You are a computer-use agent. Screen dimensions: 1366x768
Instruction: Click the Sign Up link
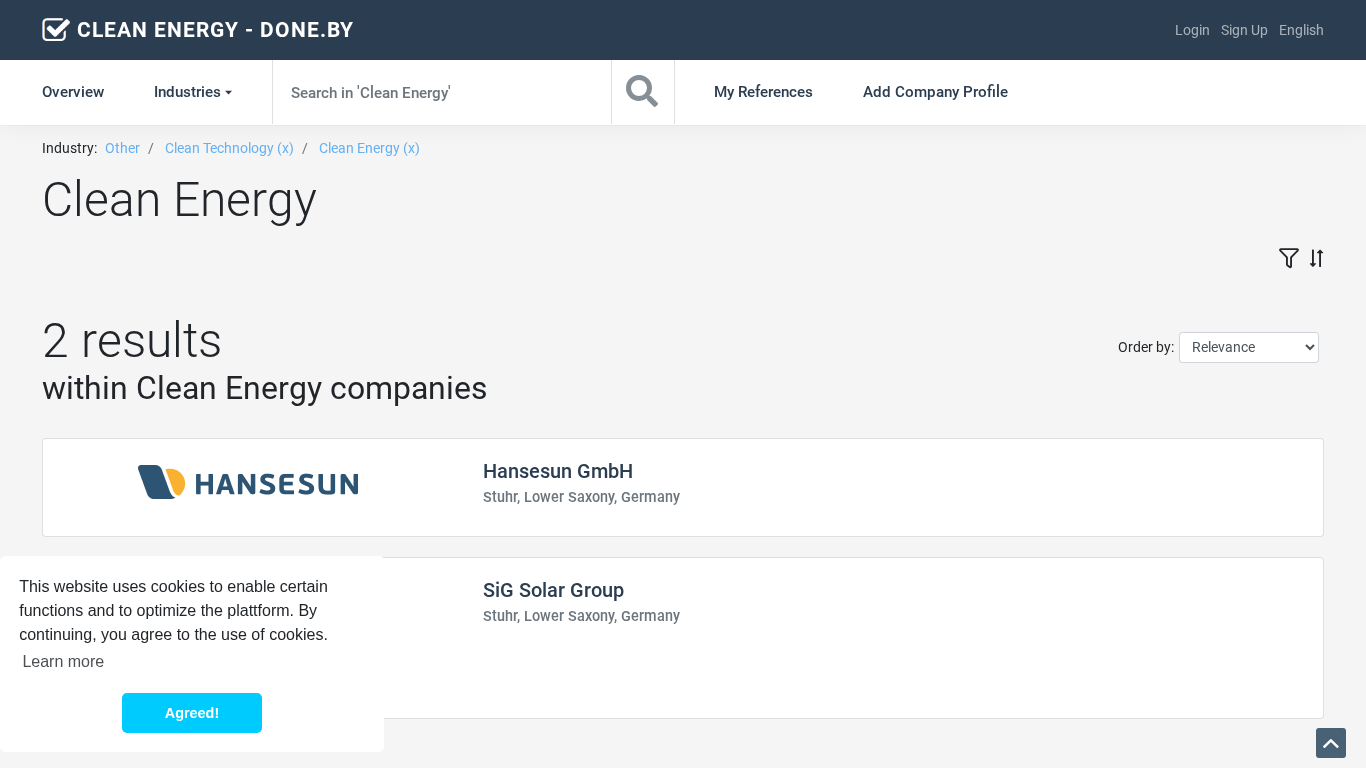[x=1244, y=30]
